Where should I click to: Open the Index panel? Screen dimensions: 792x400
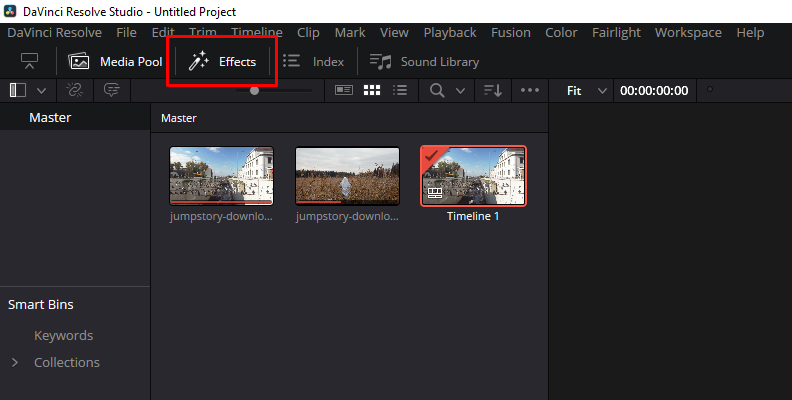click(313, 62)
